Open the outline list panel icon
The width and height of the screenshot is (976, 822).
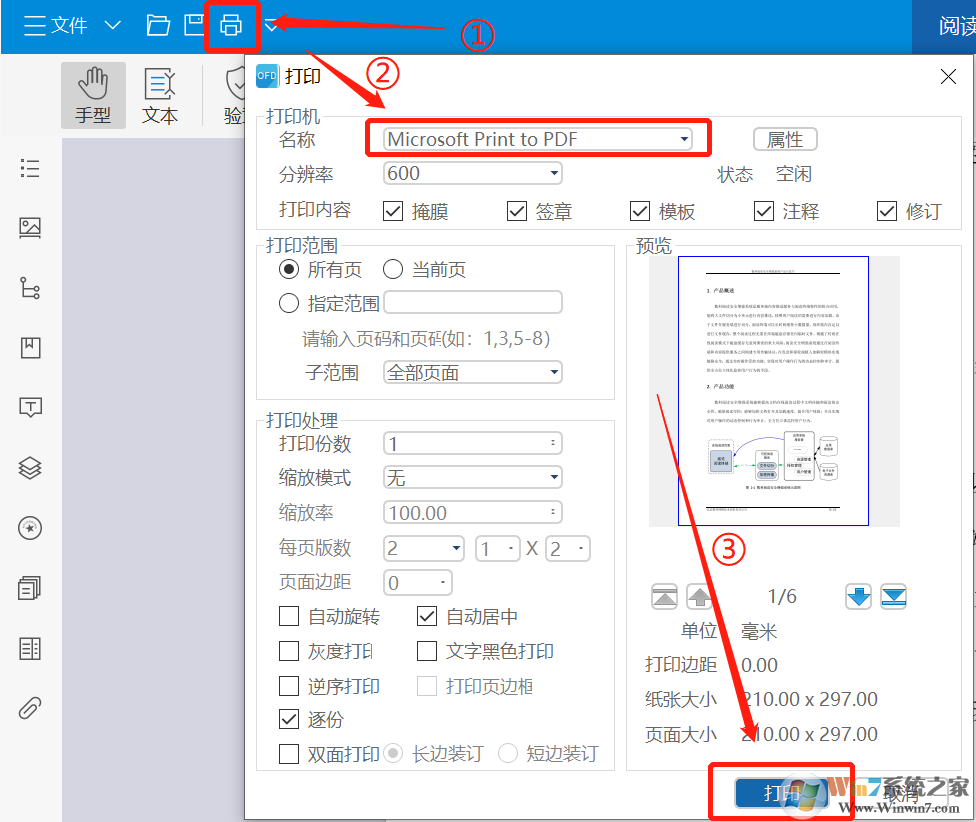pyautogui.click(x=30, y=168)
